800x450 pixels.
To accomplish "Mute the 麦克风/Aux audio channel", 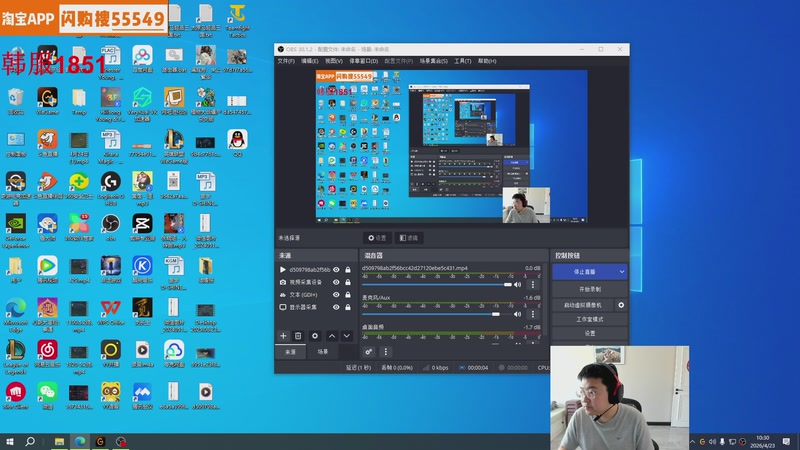I will tap(518, 314).
